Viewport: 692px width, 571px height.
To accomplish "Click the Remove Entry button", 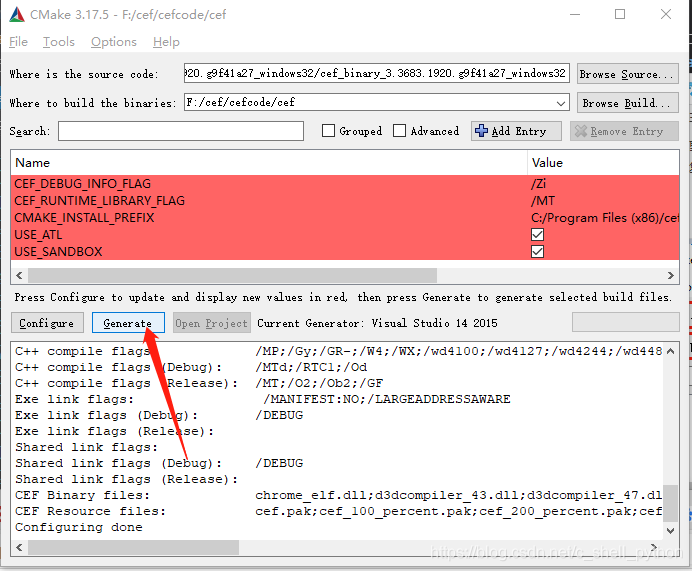I will point(624,131).
